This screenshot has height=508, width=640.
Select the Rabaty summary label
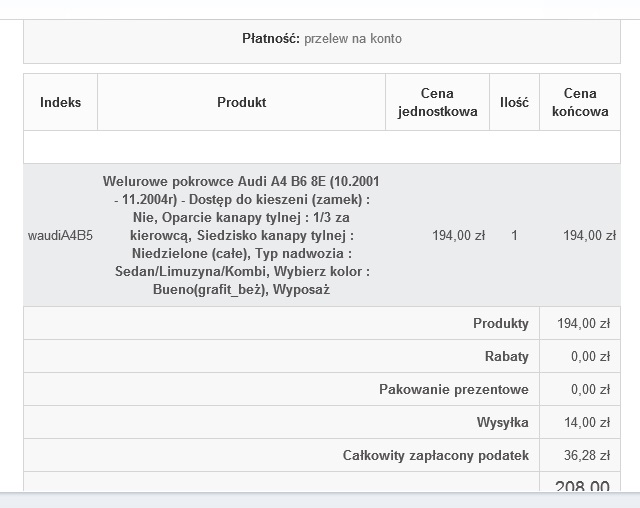coord(507,357)
